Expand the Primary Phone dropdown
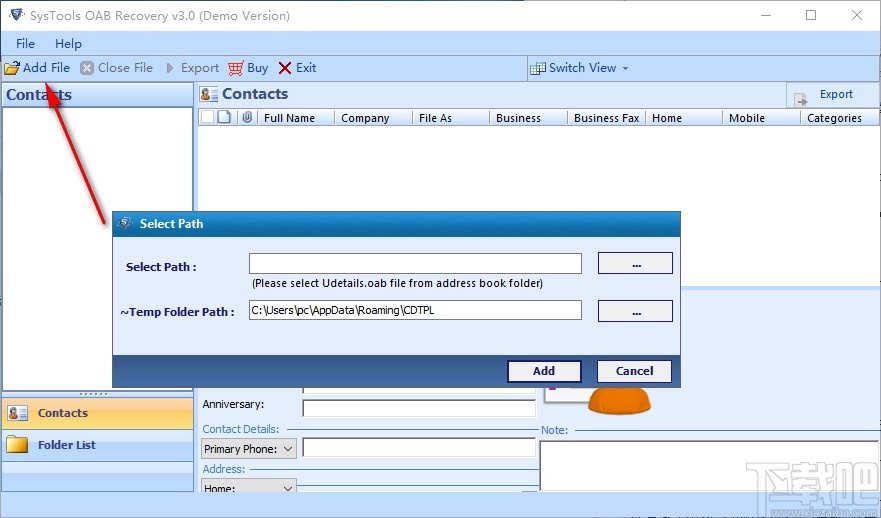The height and width of the screenshot is (518, 881). tap(288, 449)
